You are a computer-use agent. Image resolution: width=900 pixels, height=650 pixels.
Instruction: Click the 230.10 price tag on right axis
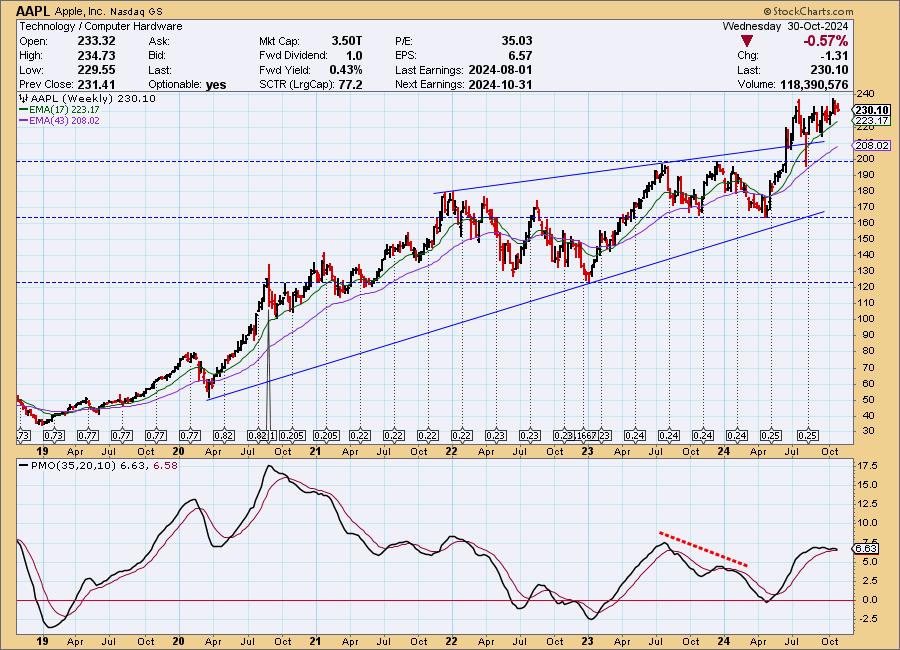(x=872, y=110)
